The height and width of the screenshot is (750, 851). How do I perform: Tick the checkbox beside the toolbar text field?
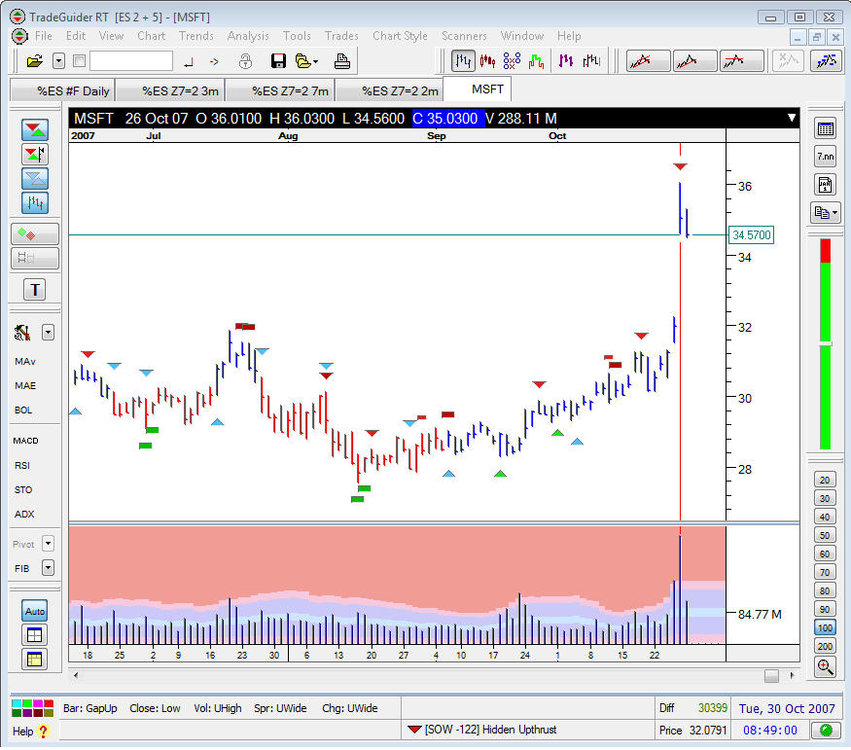[x=79, y=61]
